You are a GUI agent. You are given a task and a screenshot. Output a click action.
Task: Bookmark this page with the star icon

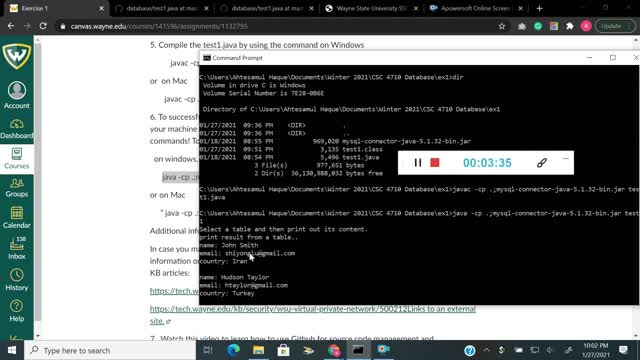pos(502,26)
